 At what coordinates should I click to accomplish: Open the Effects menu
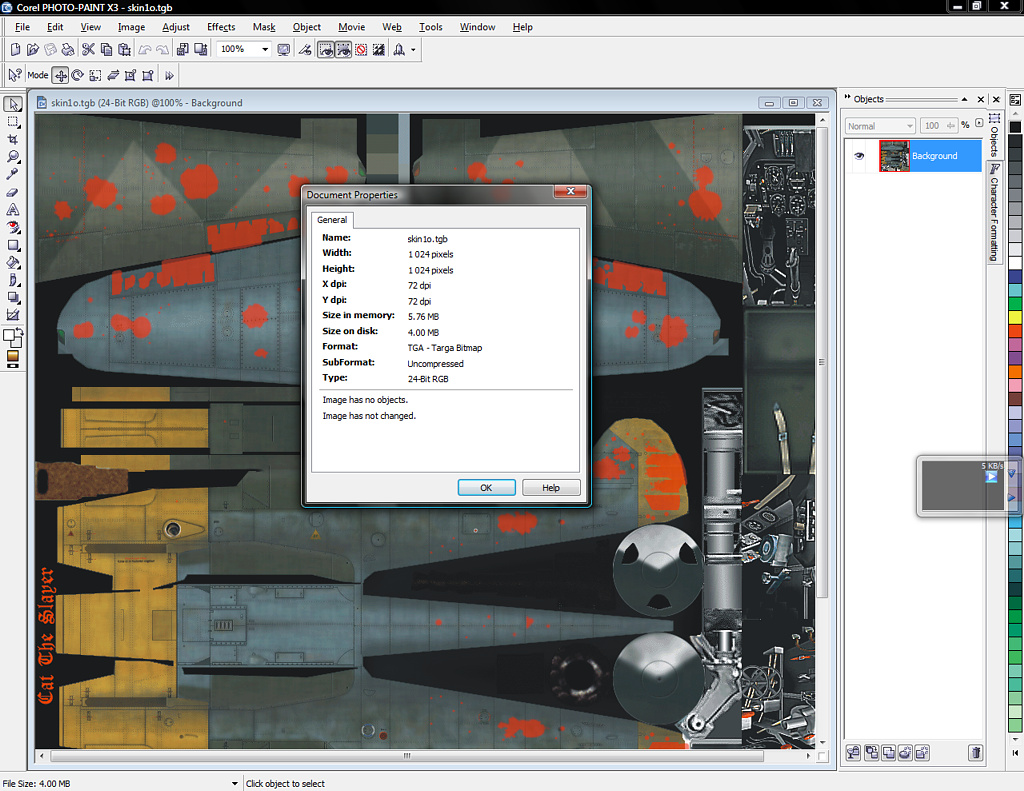click(221, 27)
